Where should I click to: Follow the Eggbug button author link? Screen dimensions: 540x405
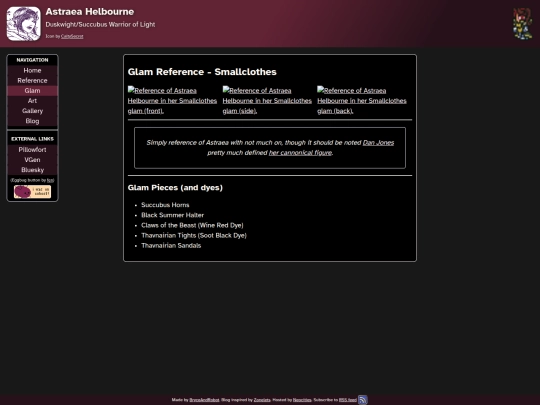pos(50,180)
